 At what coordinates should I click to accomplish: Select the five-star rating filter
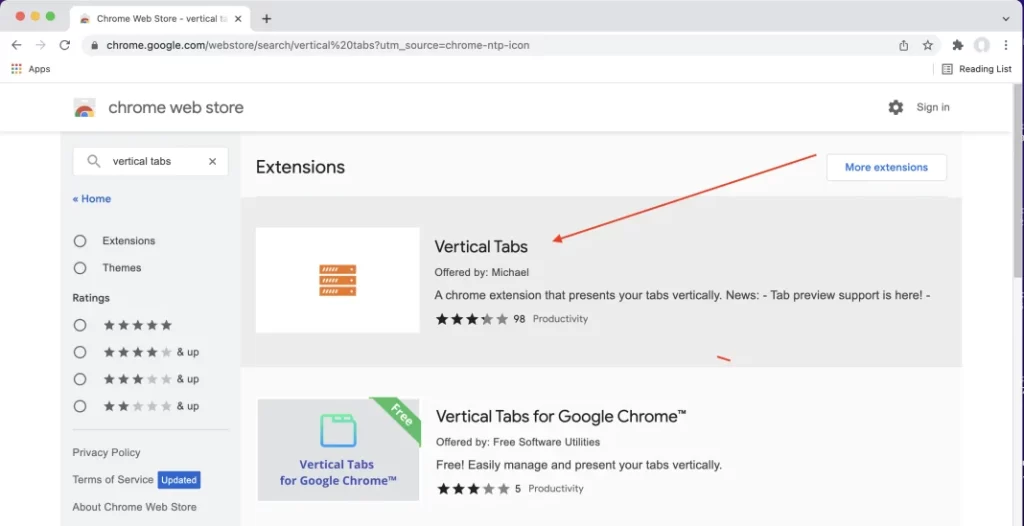(80, 325)
